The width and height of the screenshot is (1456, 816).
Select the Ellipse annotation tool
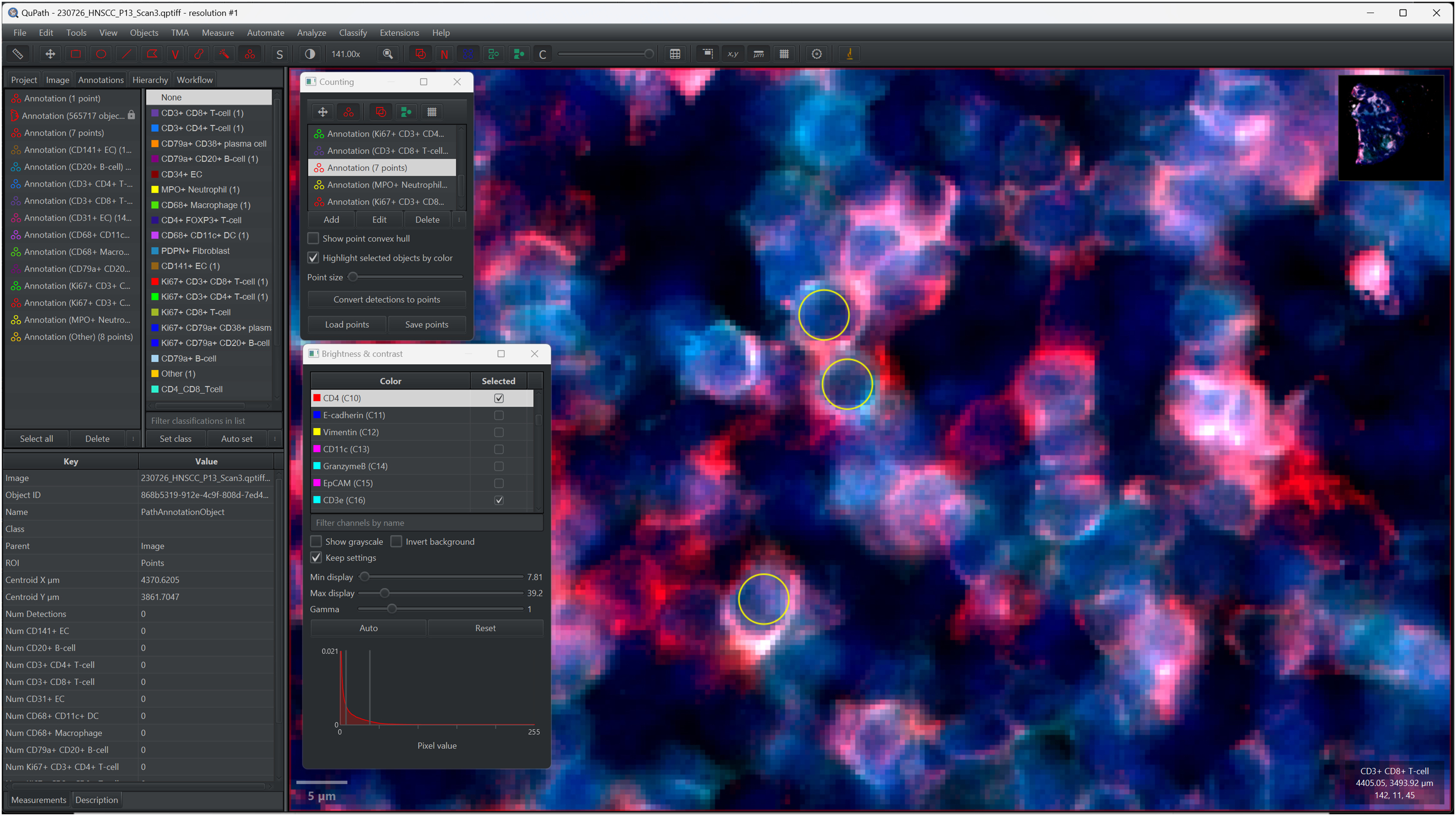click(101, 54)
